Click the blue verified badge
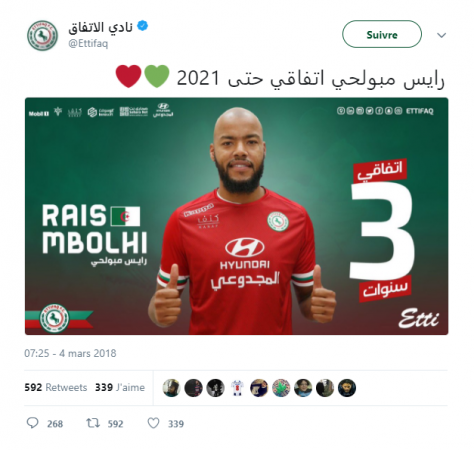 tap(142, 26)
